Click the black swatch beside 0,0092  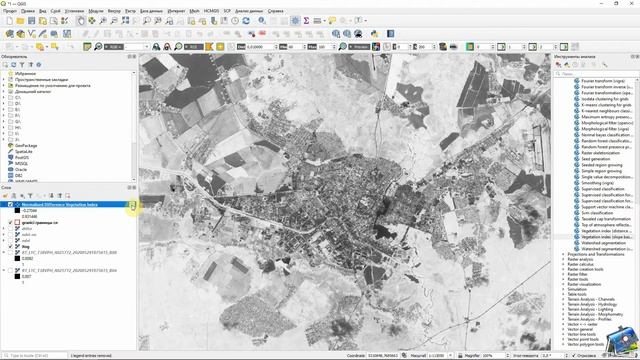coord(18,258)
